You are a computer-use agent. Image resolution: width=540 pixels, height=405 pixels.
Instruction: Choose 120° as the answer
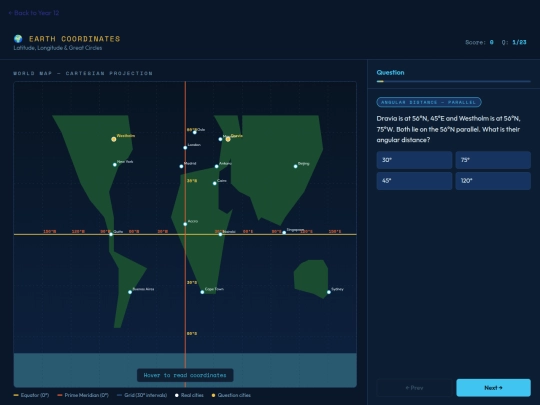tap(493, 181)
